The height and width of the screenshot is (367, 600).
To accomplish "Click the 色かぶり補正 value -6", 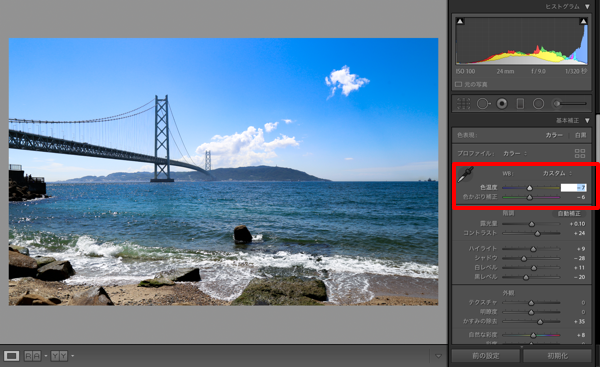I will pos(581,197).
